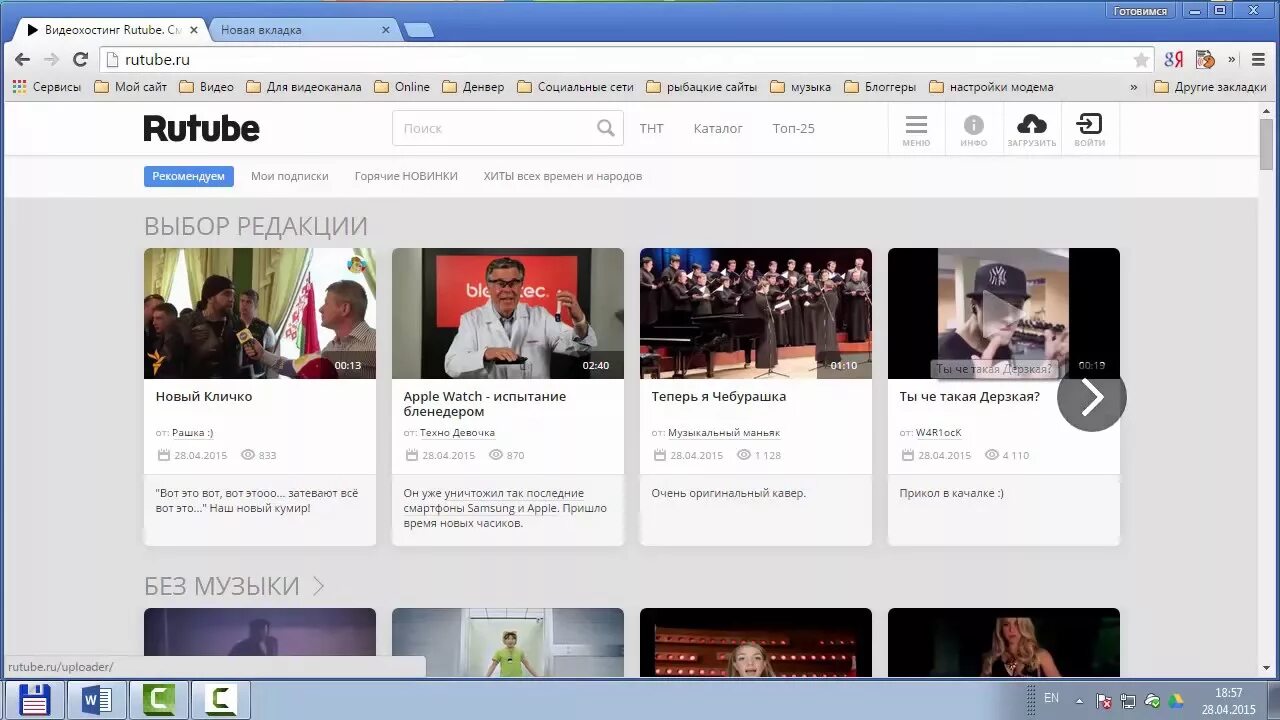Click the browser forward arrow

[51, 60]
